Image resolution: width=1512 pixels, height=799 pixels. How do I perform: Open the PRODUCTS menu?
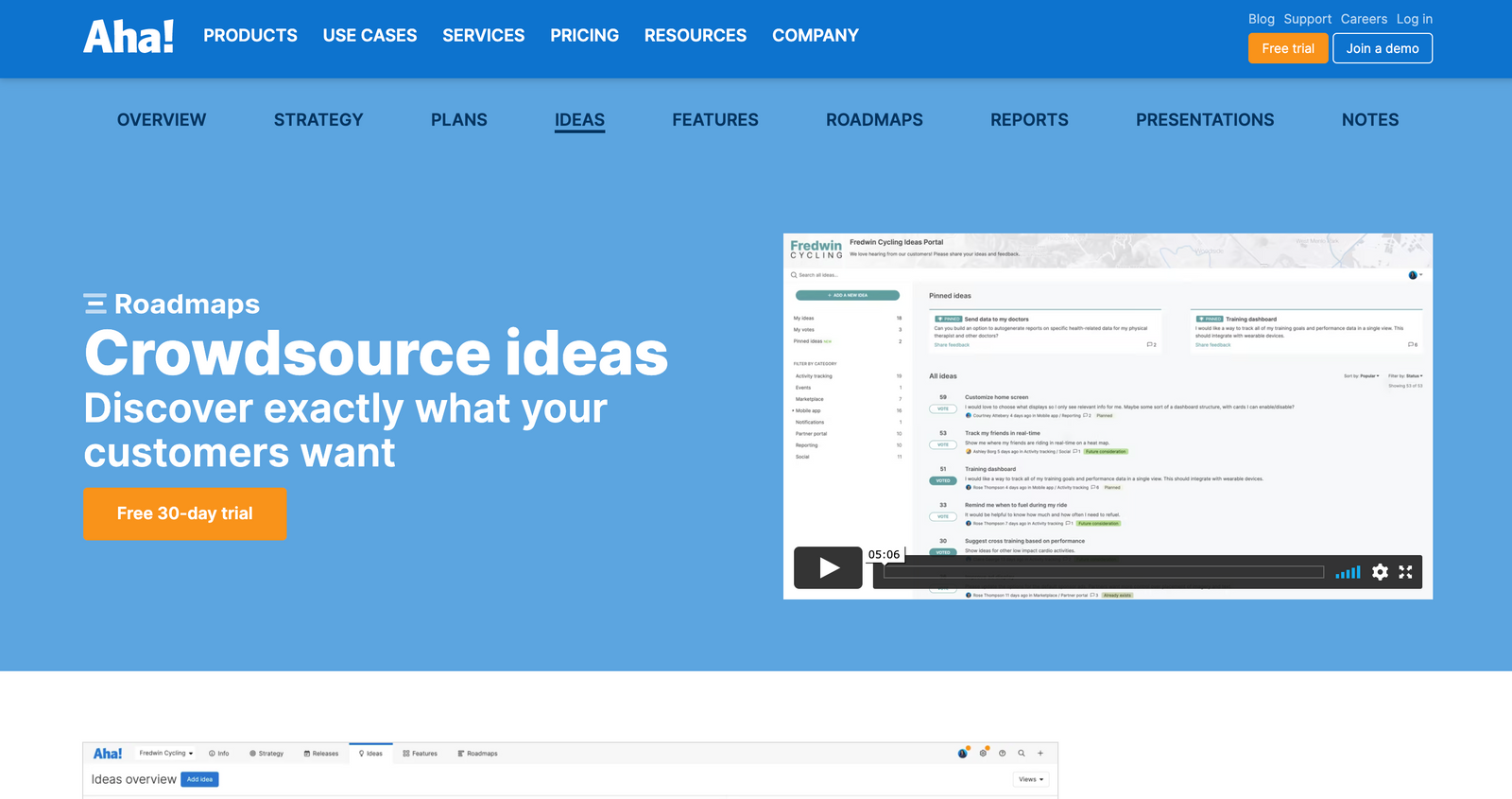pos(250,36)
